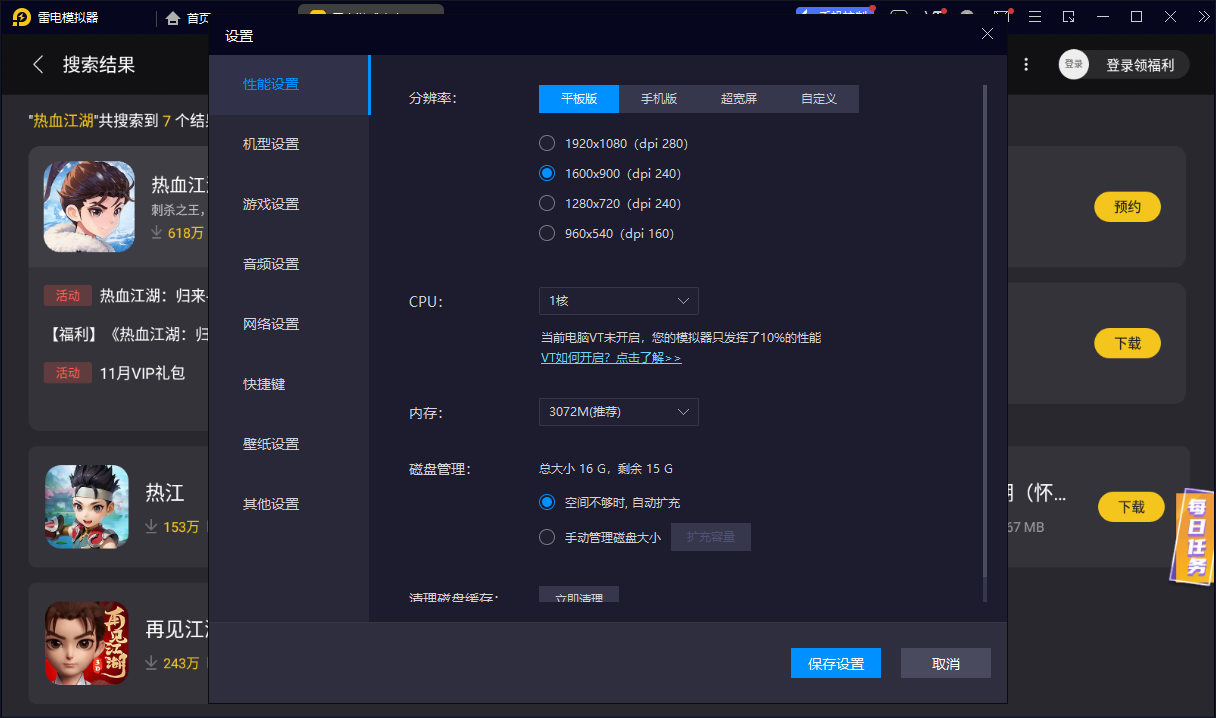Open the VT如何开启 help link
The width and height of the screenshot is (1216, 718).
point(611,356)
